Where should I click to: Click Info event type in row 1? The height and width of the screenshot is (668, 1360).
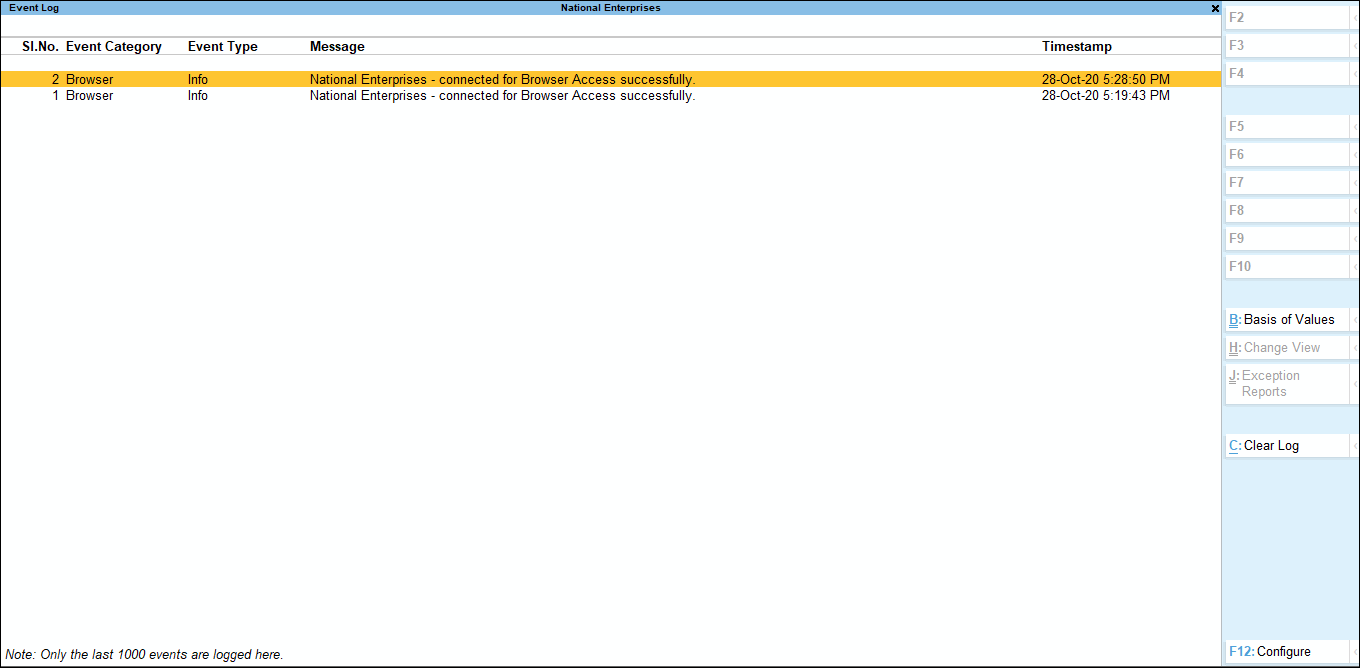198,96
